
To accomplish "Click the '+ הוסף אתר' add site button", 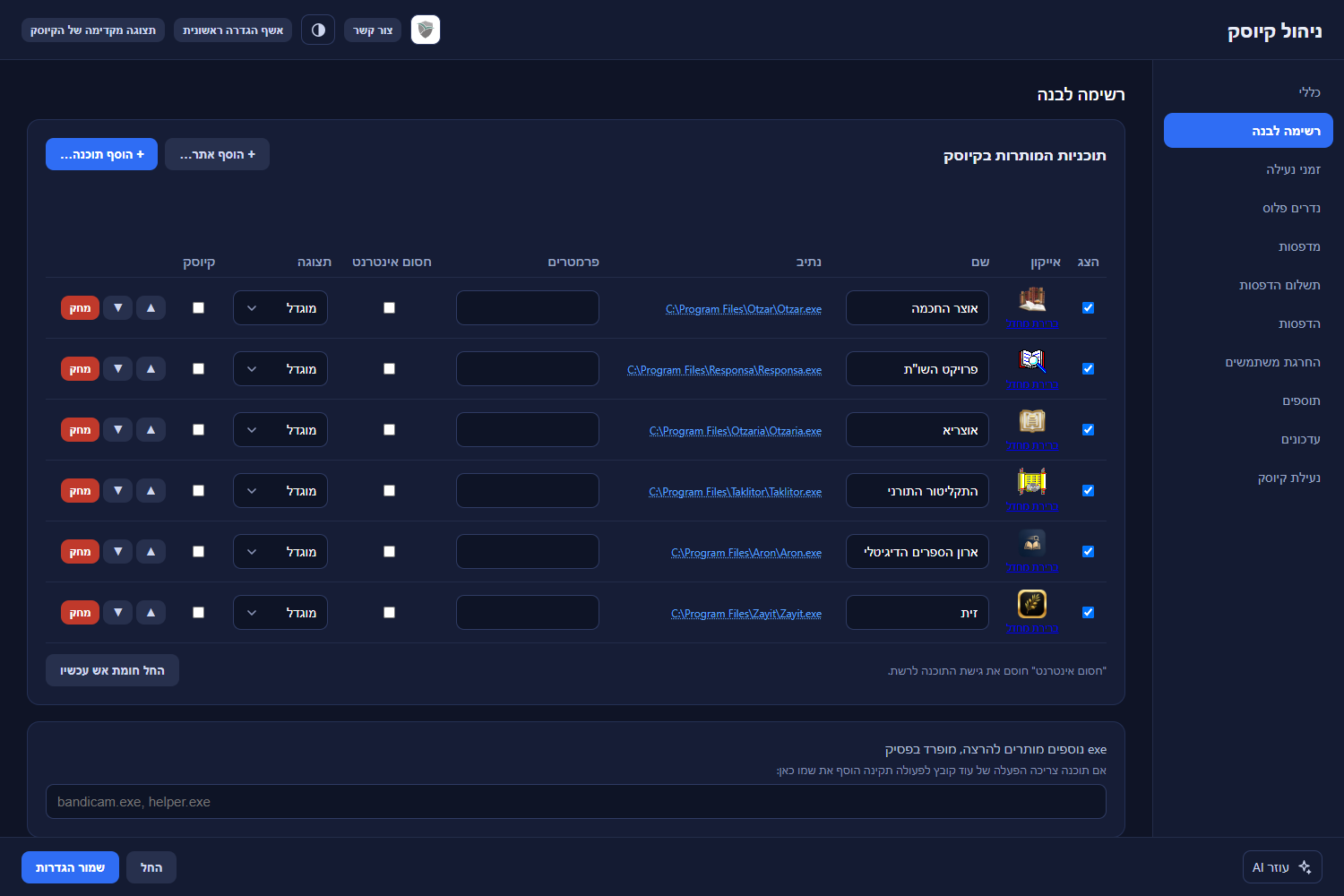I will (x=217, y=154).
